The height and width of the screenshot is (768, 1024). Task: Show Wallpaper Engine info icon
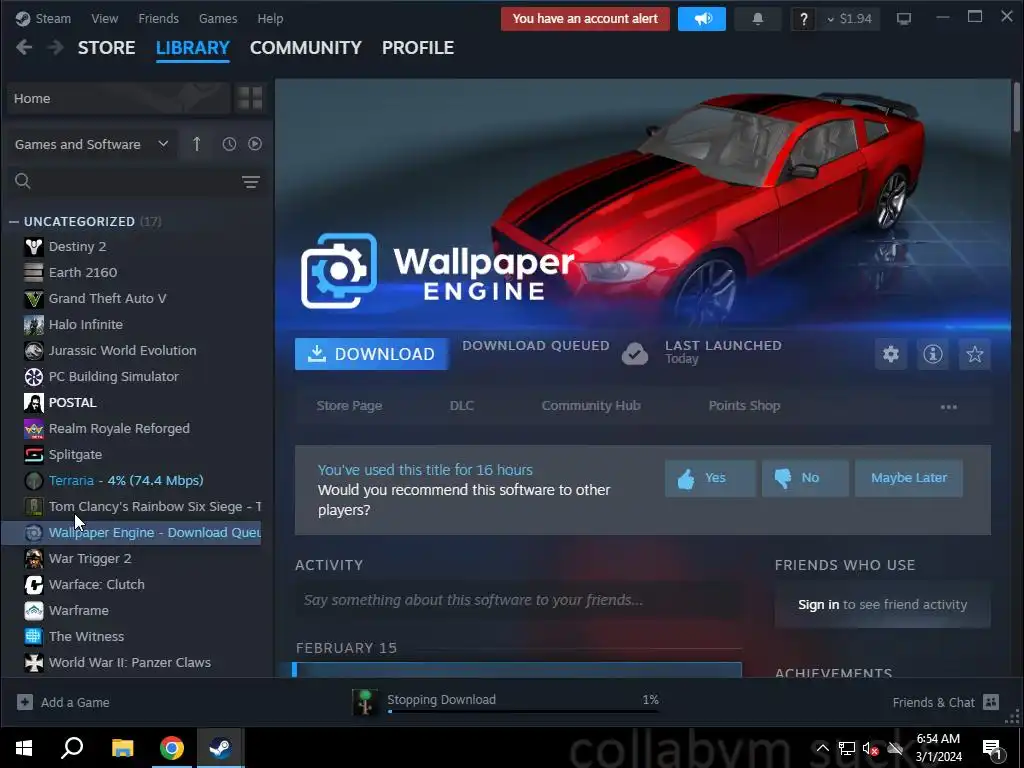click(x=933, y=354)
